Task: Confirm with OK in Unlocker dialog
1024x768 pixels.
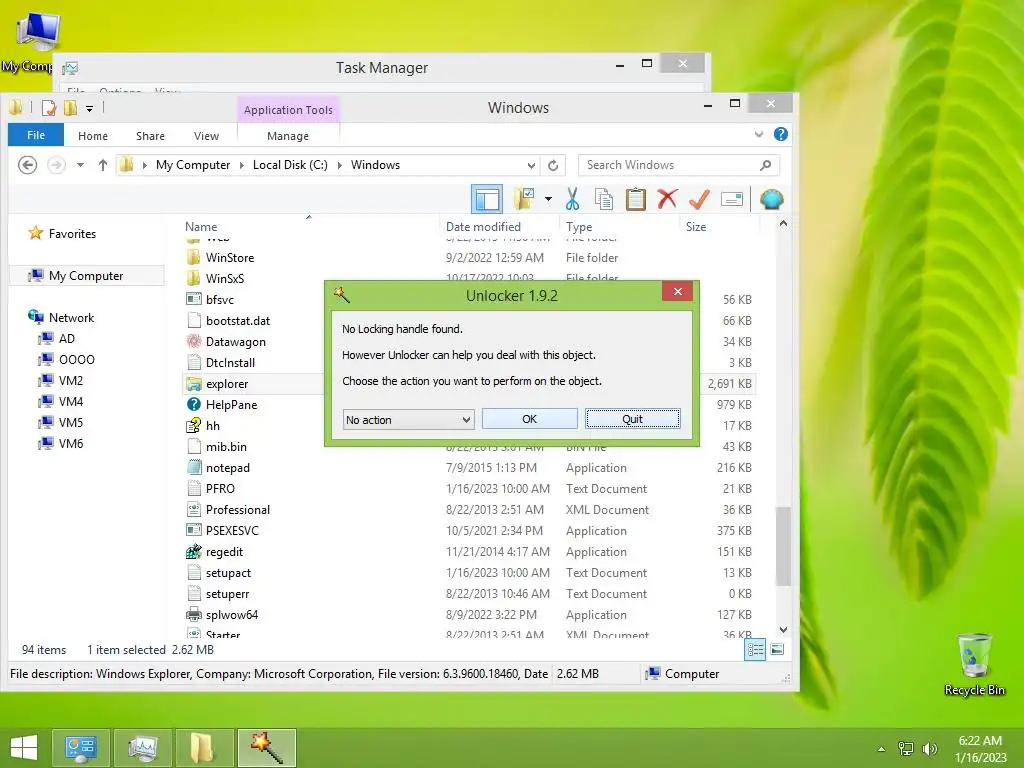Action: (x=530, y=419)
